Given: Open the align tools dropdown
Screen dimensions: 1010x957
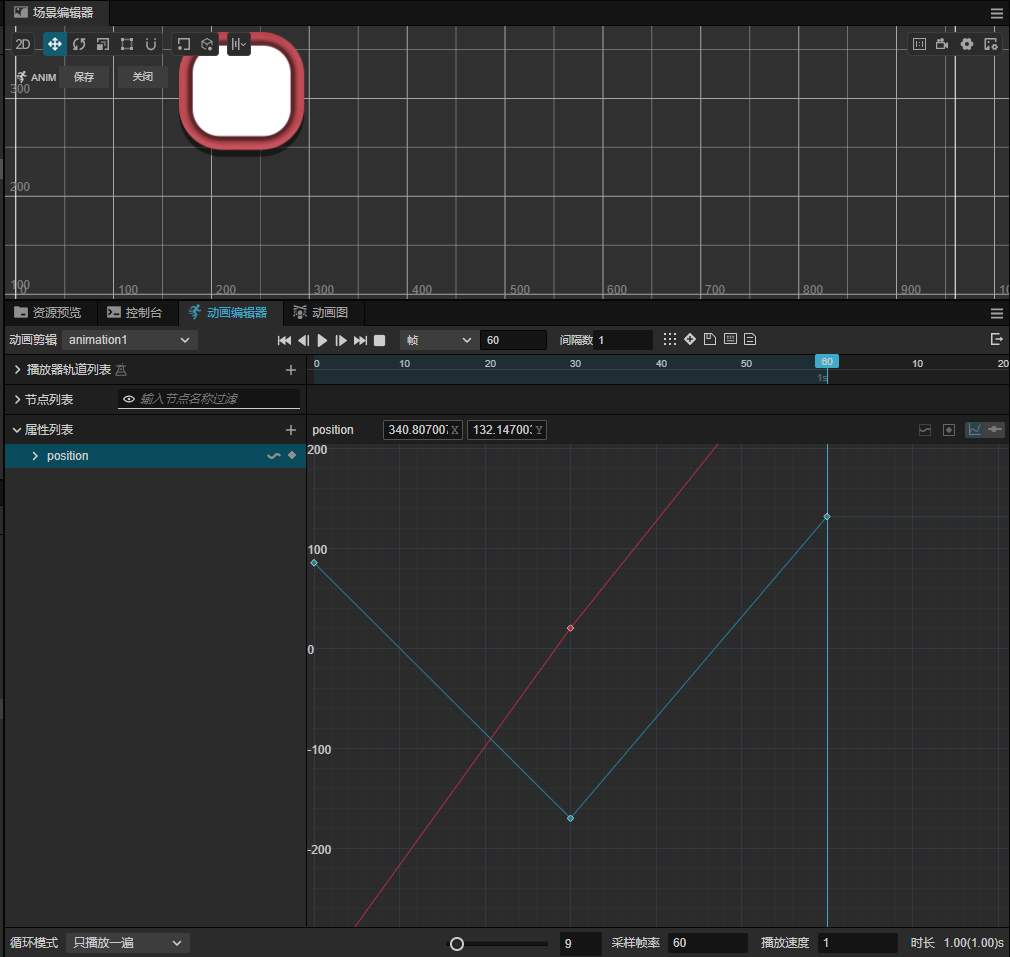Looking at the screenshot, I should [239, 44].
